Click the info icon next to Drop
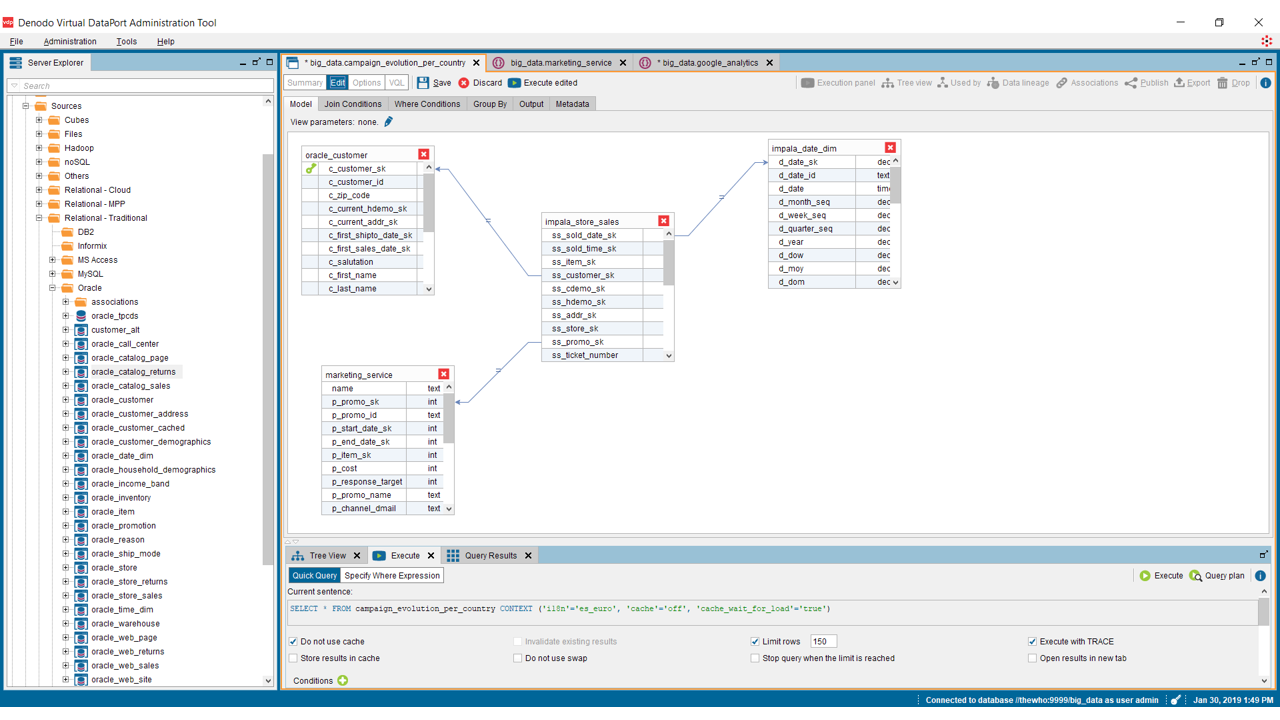Screen dimensions: 1280x720 point(1265,83)
